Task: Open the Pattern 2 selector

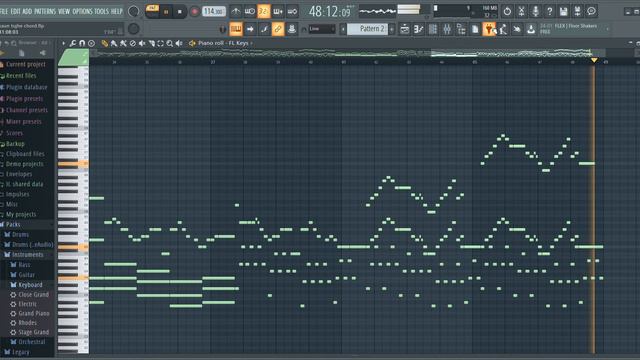Action: click(367, 29)
